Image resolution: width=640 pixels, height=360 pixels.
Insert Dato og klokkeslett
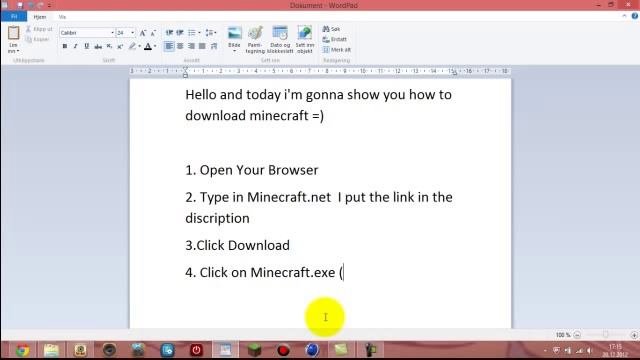pyautogui.click(x=280, y=40)
